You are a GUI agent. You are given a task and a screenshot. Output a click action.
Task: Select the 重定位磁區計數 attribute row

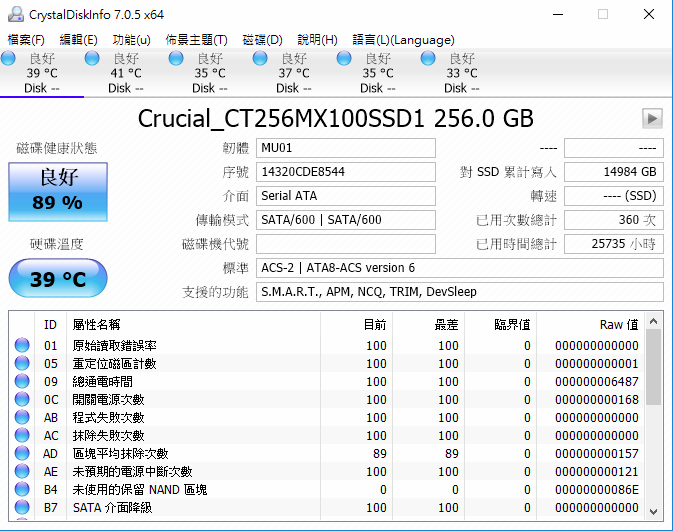point(326,364)
